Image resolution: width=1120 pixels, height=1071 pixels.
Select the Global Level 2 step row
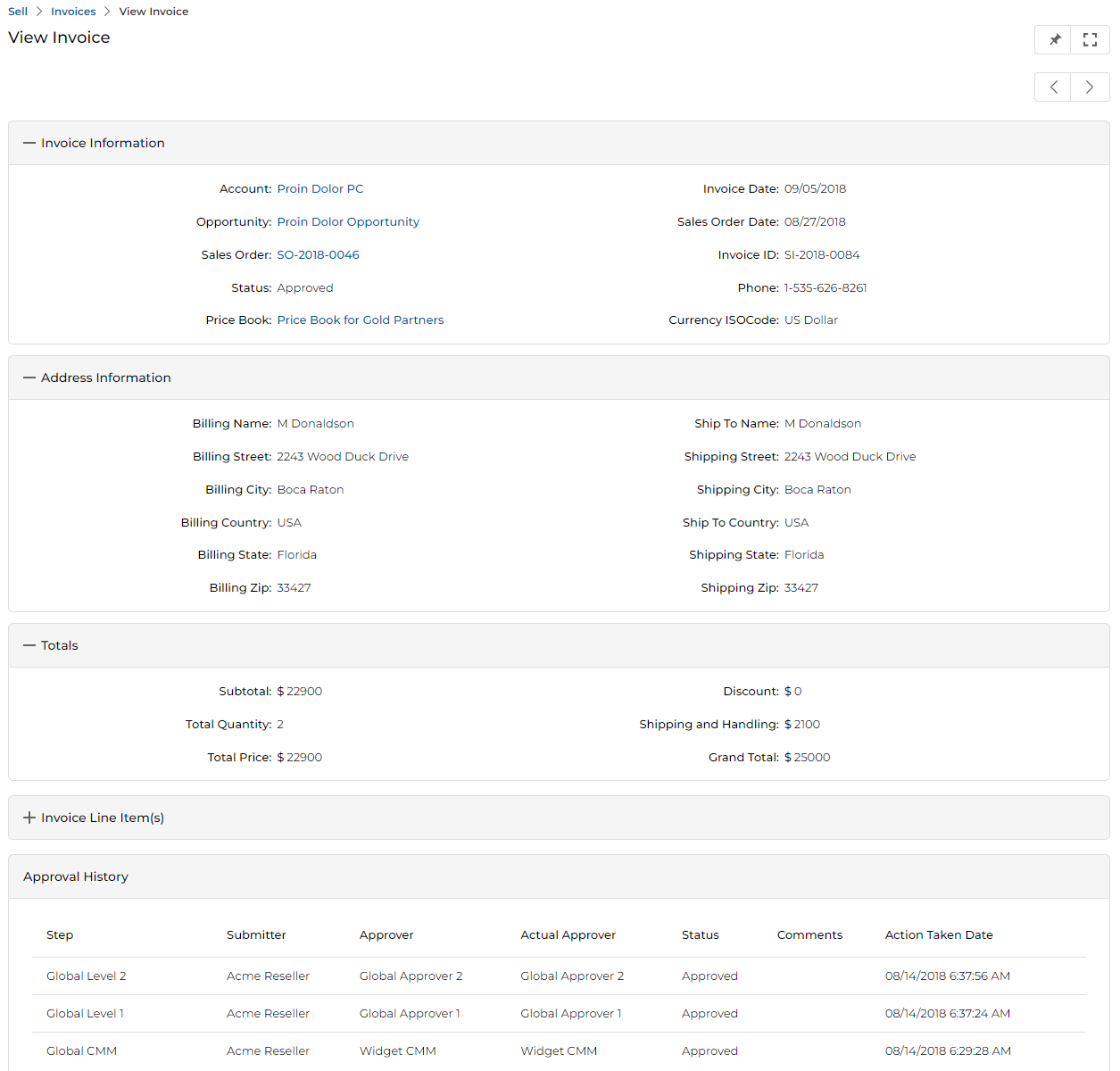pyautogui.click(x=560, y=976)
